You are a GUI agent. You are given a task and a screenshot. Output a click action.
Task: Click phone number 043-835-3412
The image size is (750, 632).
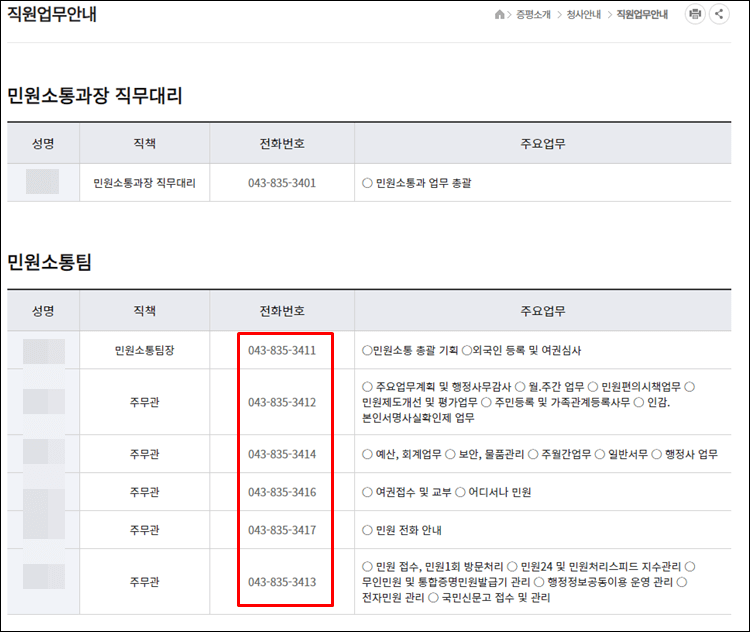pos(282,402)
